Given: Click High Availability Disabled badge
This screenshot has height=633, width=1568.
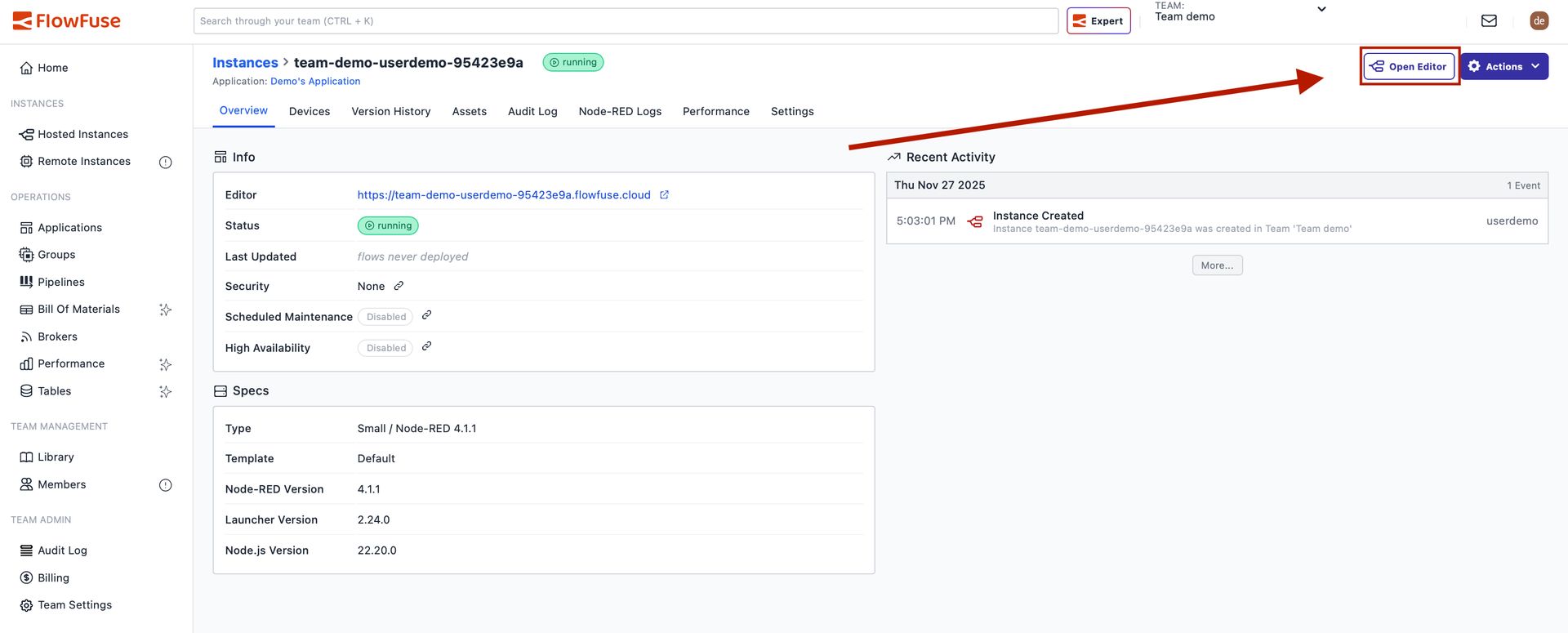Looking at the screenshot, I should [x=385, y=348].
